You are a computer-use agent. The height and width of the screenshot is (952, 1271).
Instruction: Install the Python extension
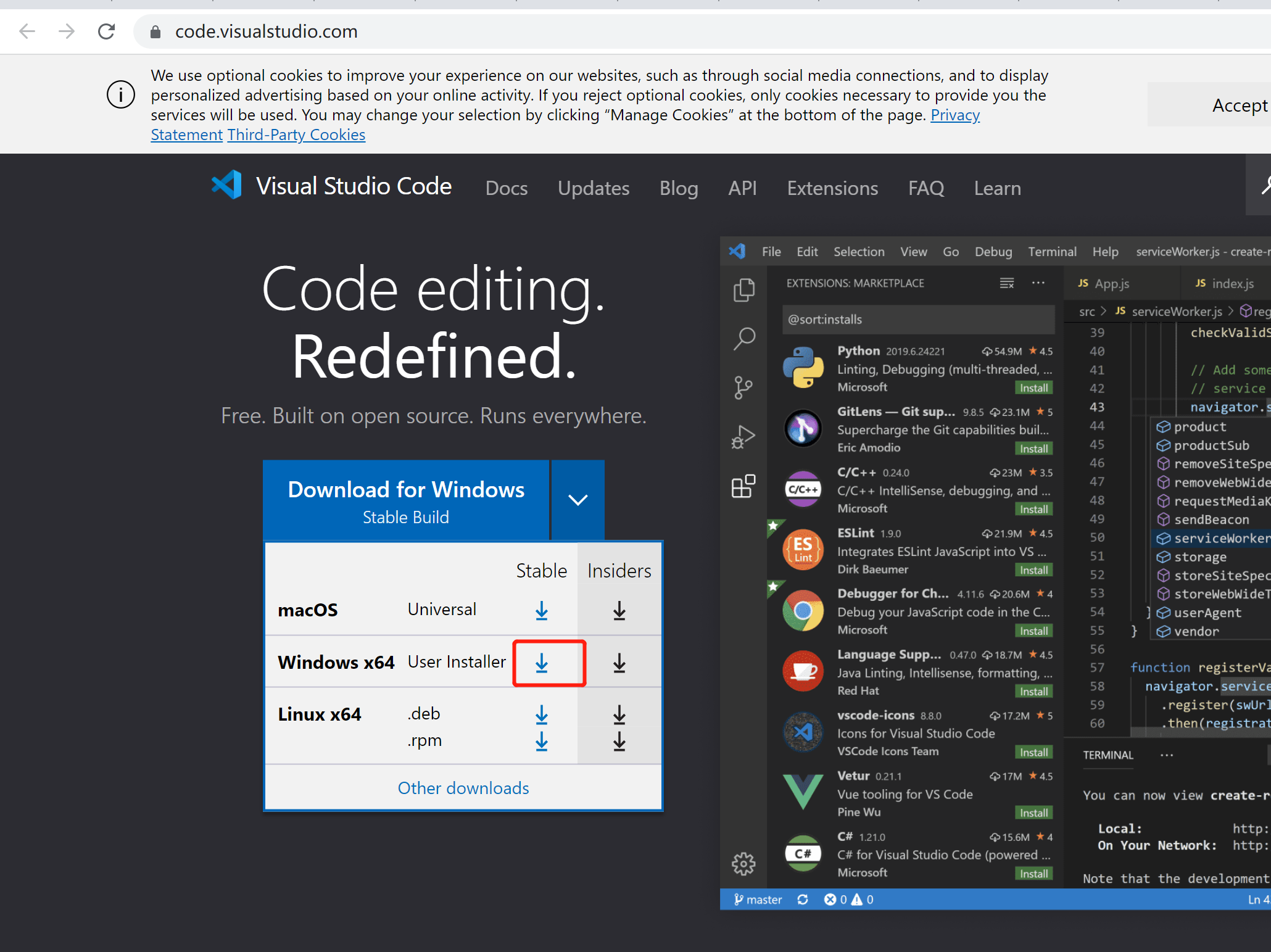click(1033, 388)
